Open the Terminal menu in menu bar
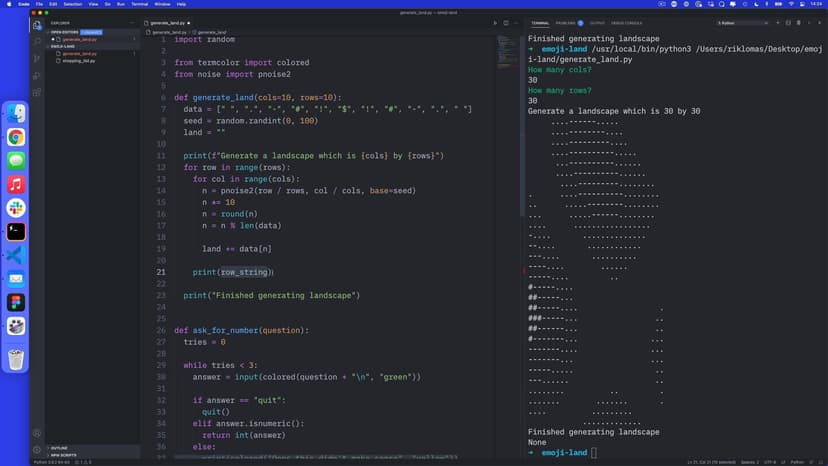The width and height of the screenshot is (828, 466). pyautogui.click(x=140, y=4)
